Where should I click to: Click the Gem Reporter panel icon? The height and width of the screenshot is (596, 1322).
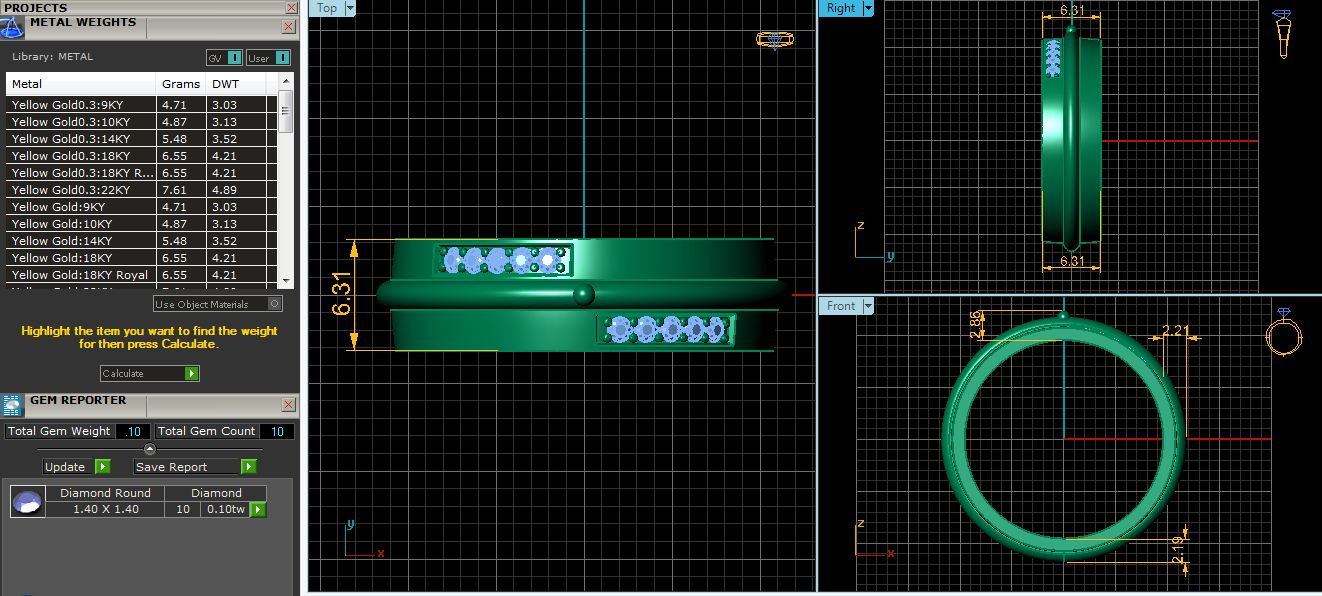[12, 405]
